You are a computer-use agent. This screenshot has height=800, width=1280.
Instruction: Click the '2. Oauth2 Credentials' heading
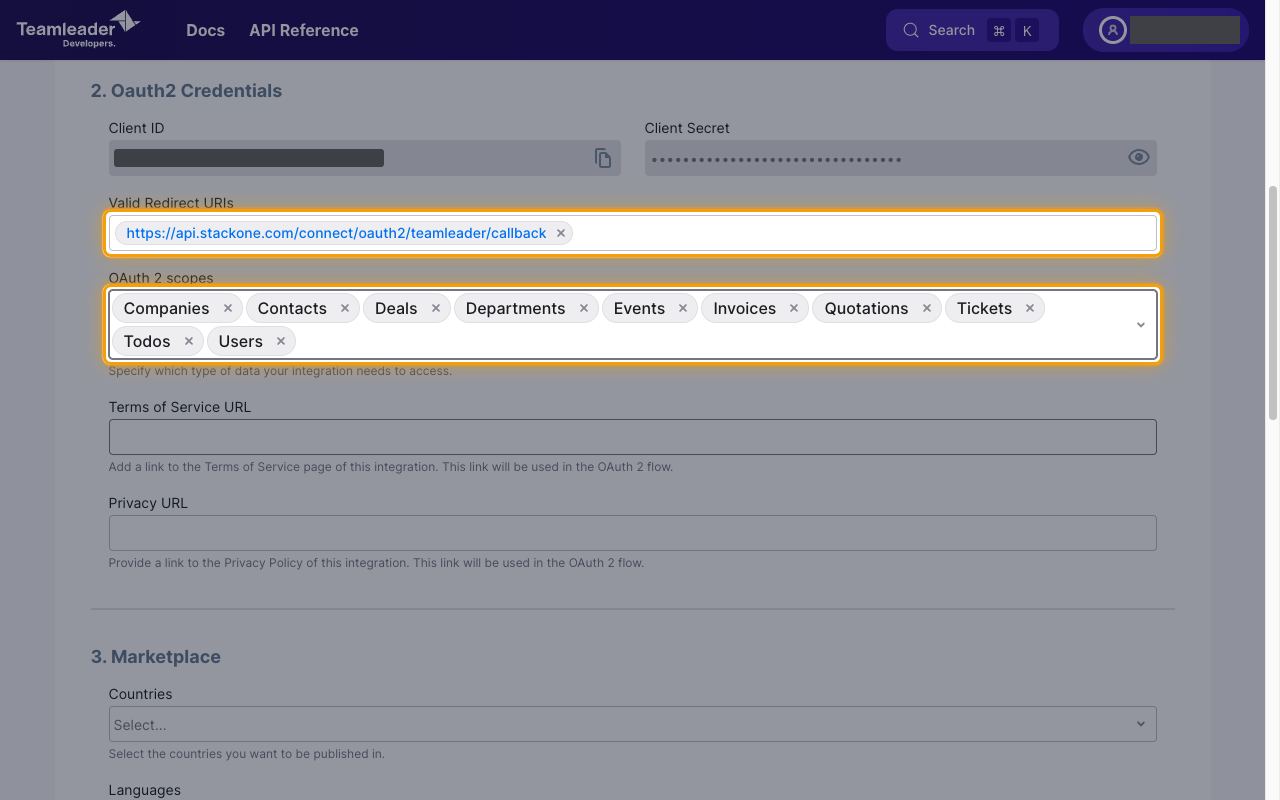pyautogui.click(x=186, y=90)
